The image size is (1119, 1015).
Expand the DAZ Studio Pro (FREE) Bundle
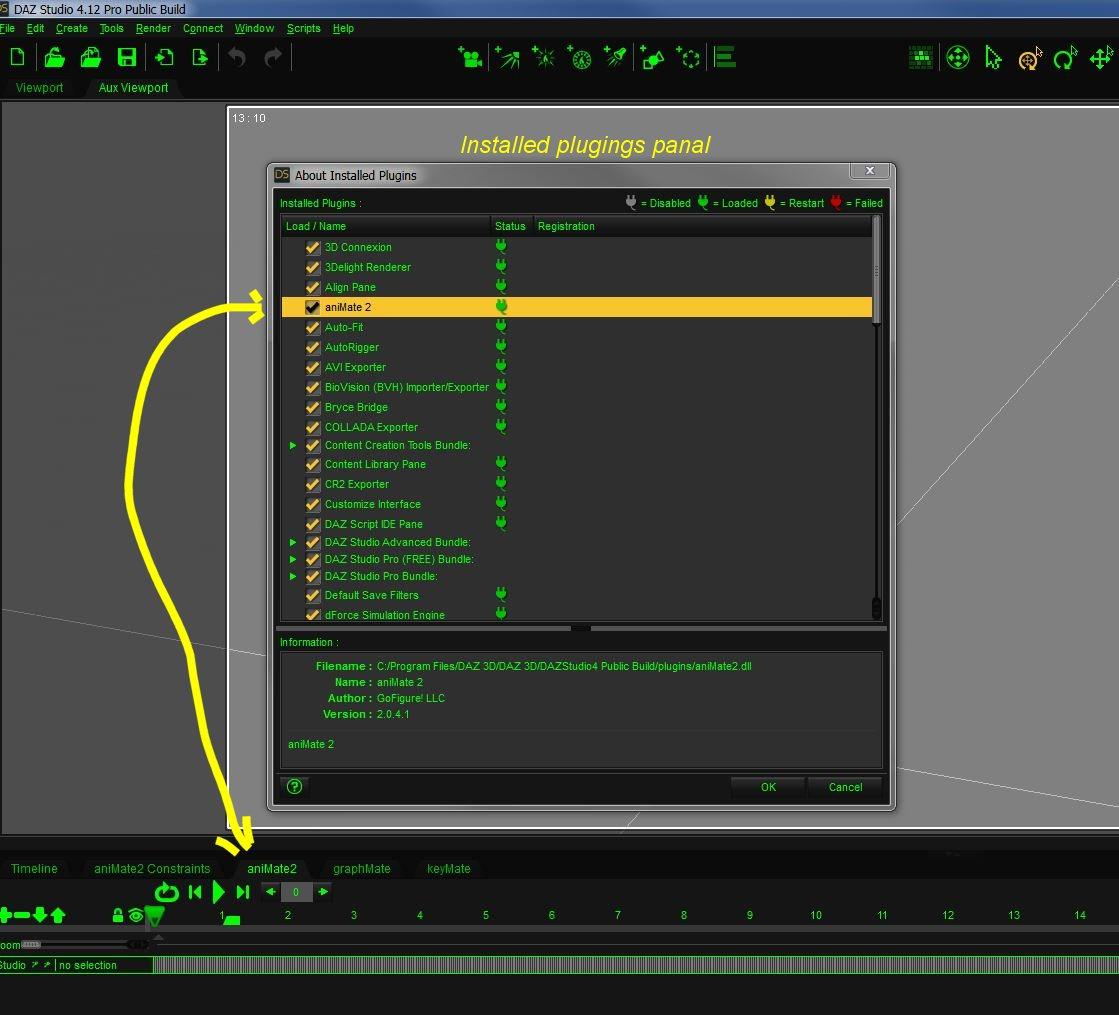[293, 560]
